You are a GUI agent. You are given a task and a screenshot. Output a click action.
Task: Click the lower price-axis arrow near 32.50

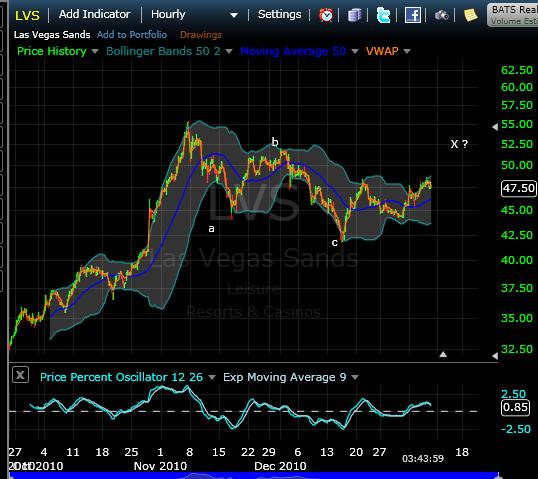click(x=495, y=356)
